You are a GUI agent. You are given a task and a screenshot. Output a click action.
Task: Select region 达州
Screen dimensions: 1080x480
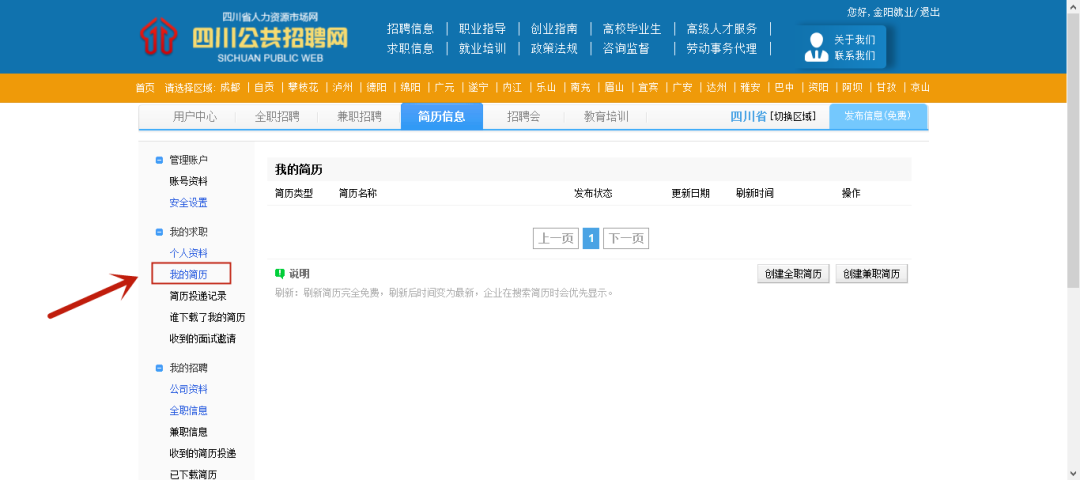tap(716, 87)
